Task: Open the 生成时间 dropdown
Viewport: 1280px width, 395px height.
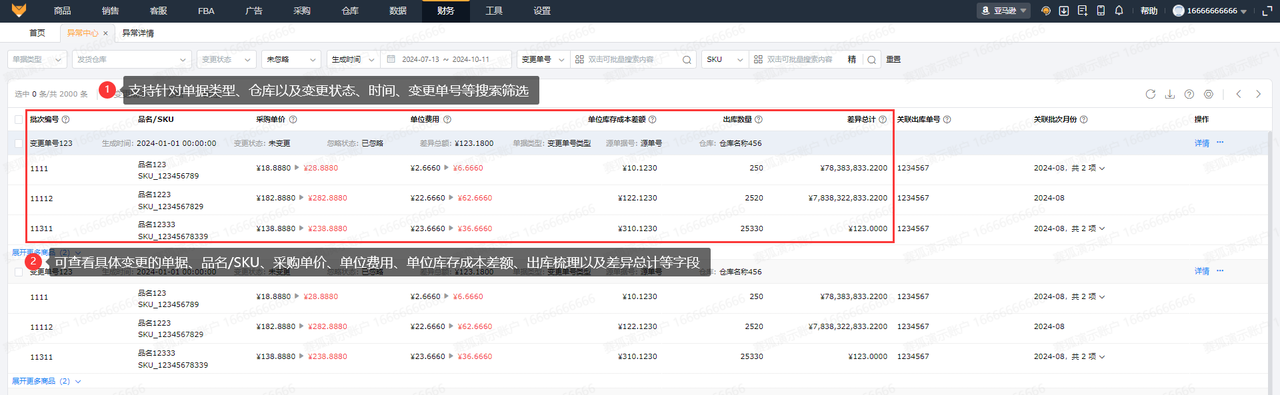Action: [x=354, y=60]
